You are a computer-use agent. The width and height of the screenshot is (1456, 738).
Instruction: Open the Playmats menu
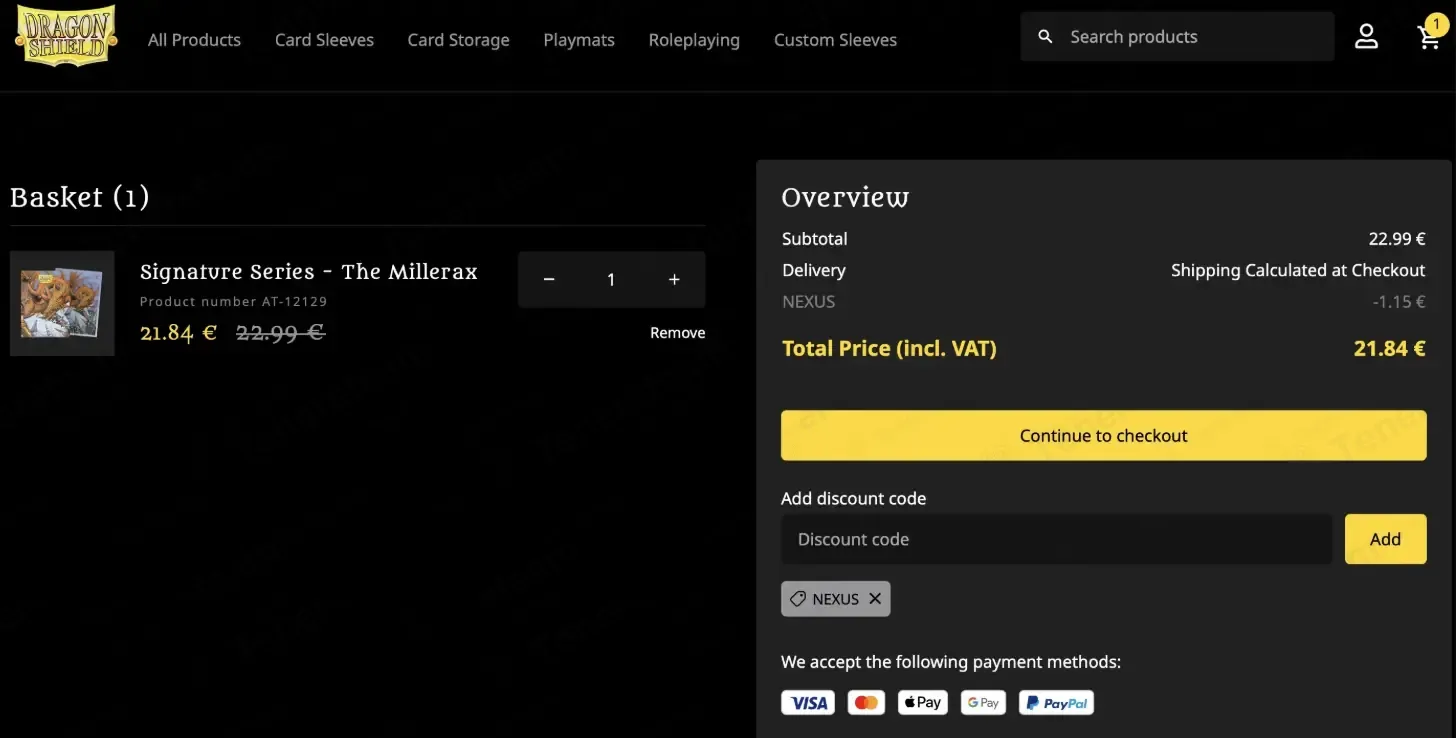(x=579, y=40)
